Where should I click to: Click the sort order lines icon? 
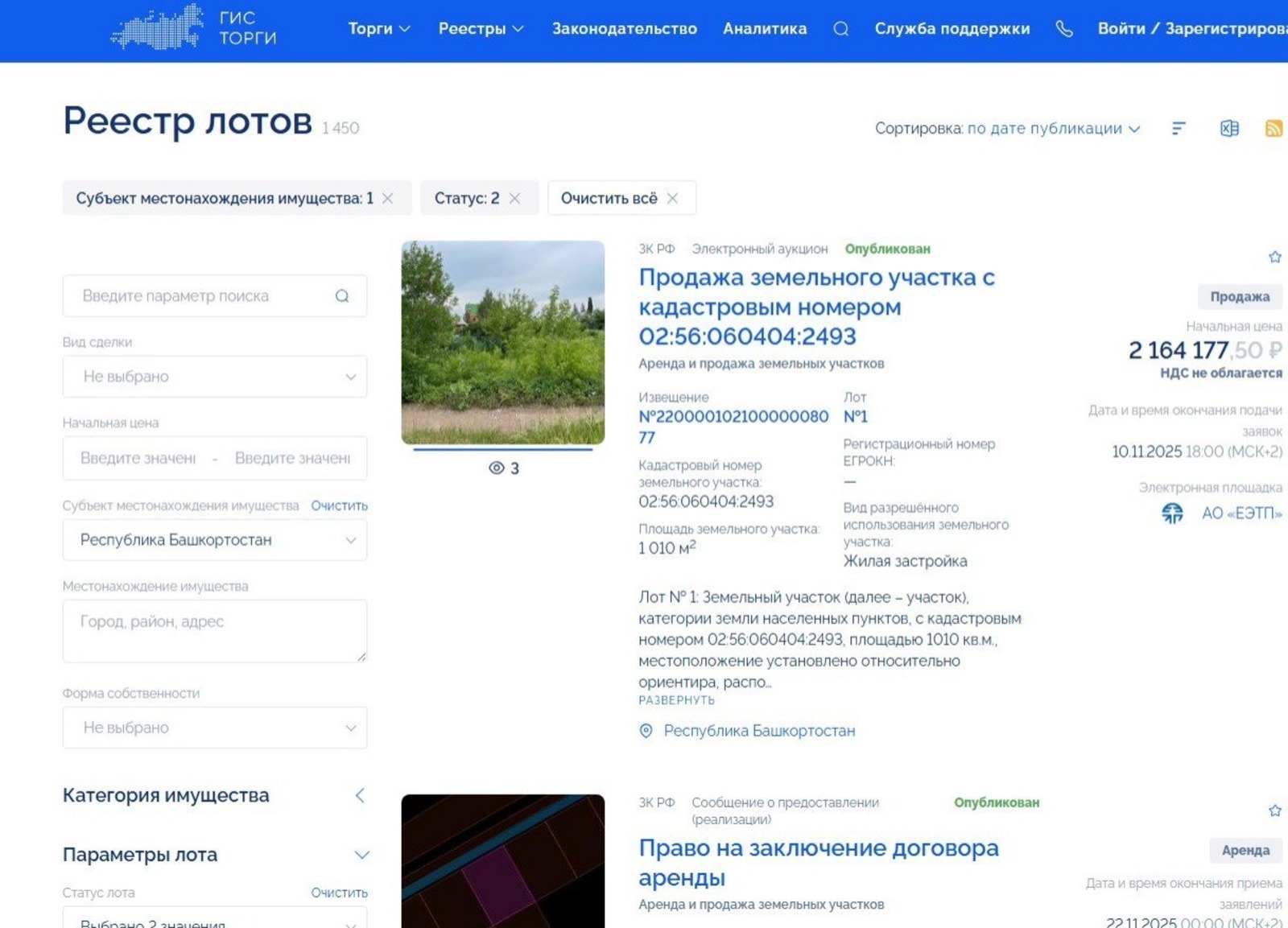1178,128
